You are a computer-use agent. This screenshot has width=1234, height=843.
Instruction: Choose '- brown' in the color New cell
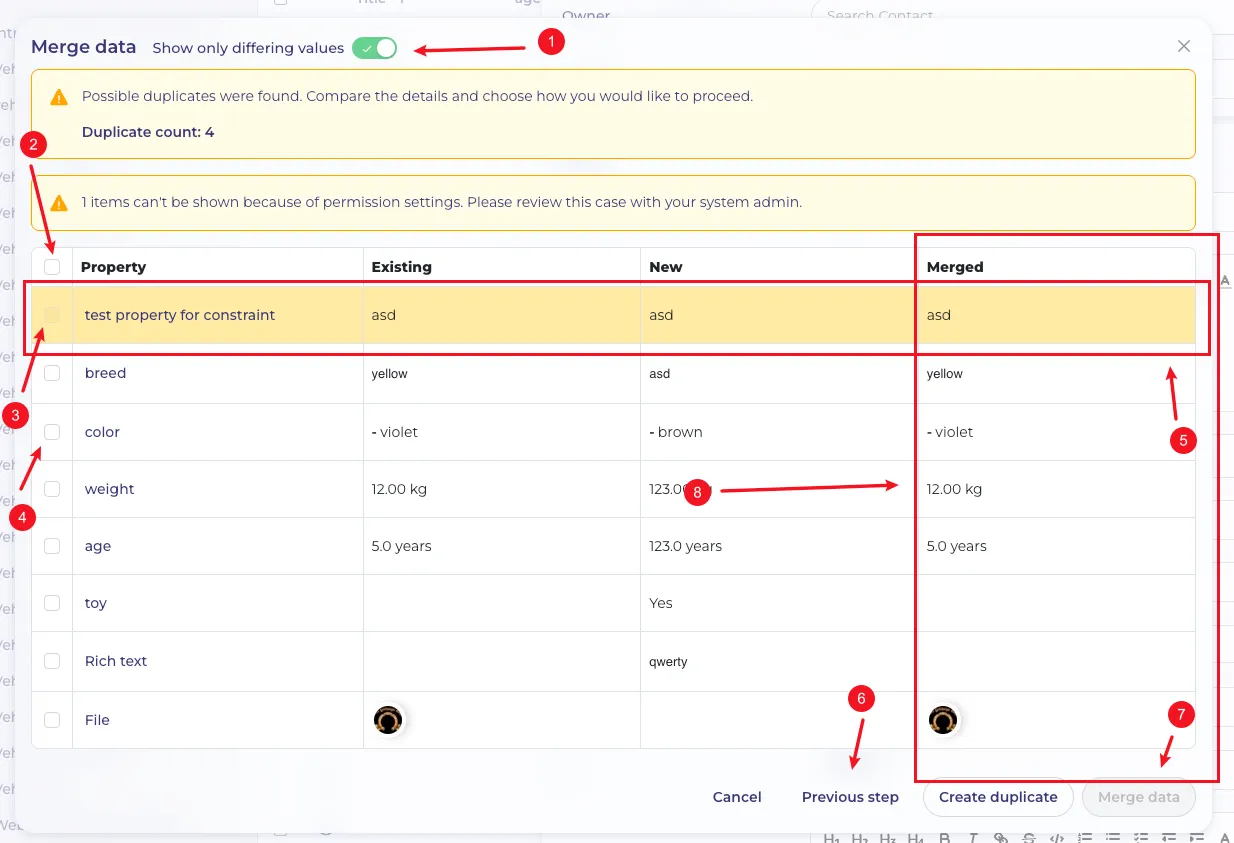676,432
